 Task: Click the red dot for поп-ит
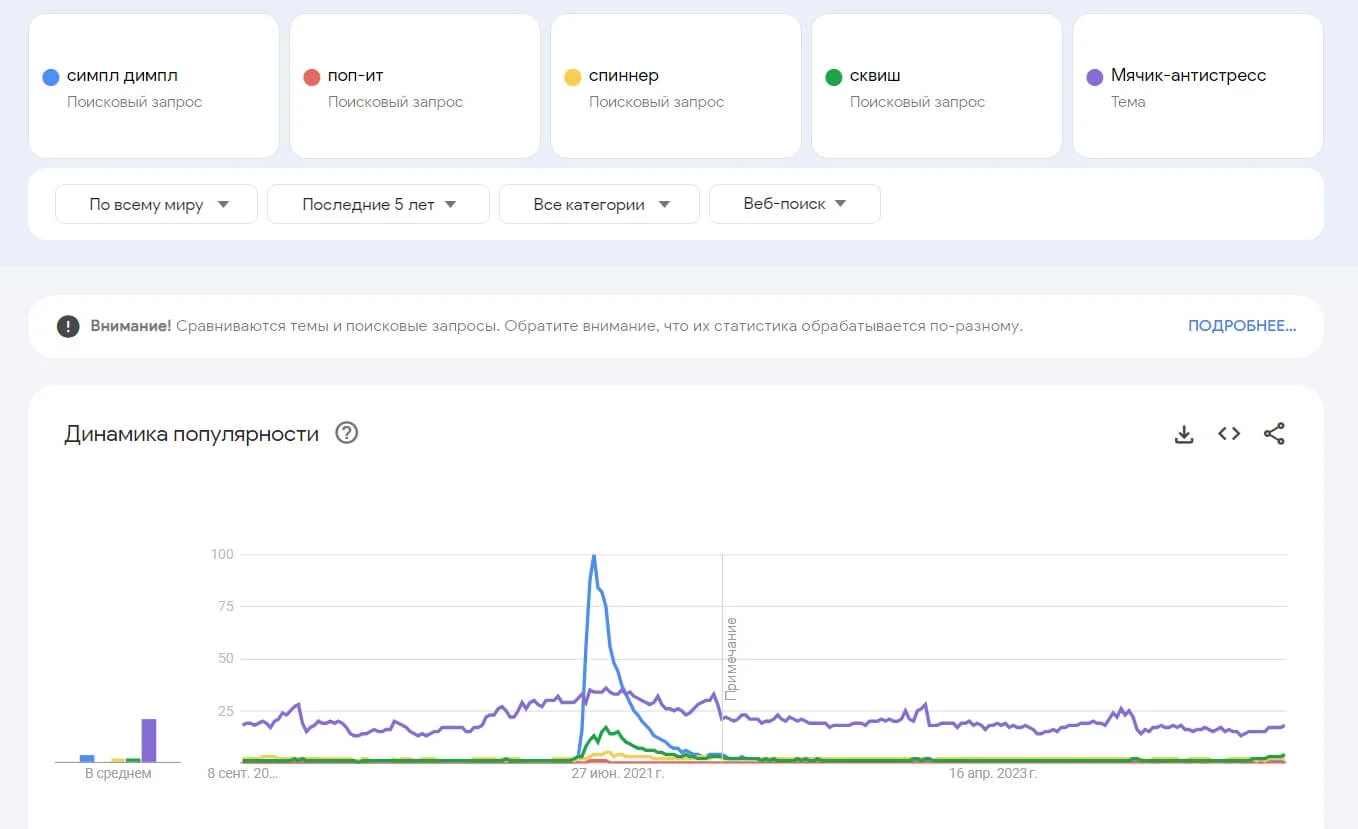coord(311,77)
